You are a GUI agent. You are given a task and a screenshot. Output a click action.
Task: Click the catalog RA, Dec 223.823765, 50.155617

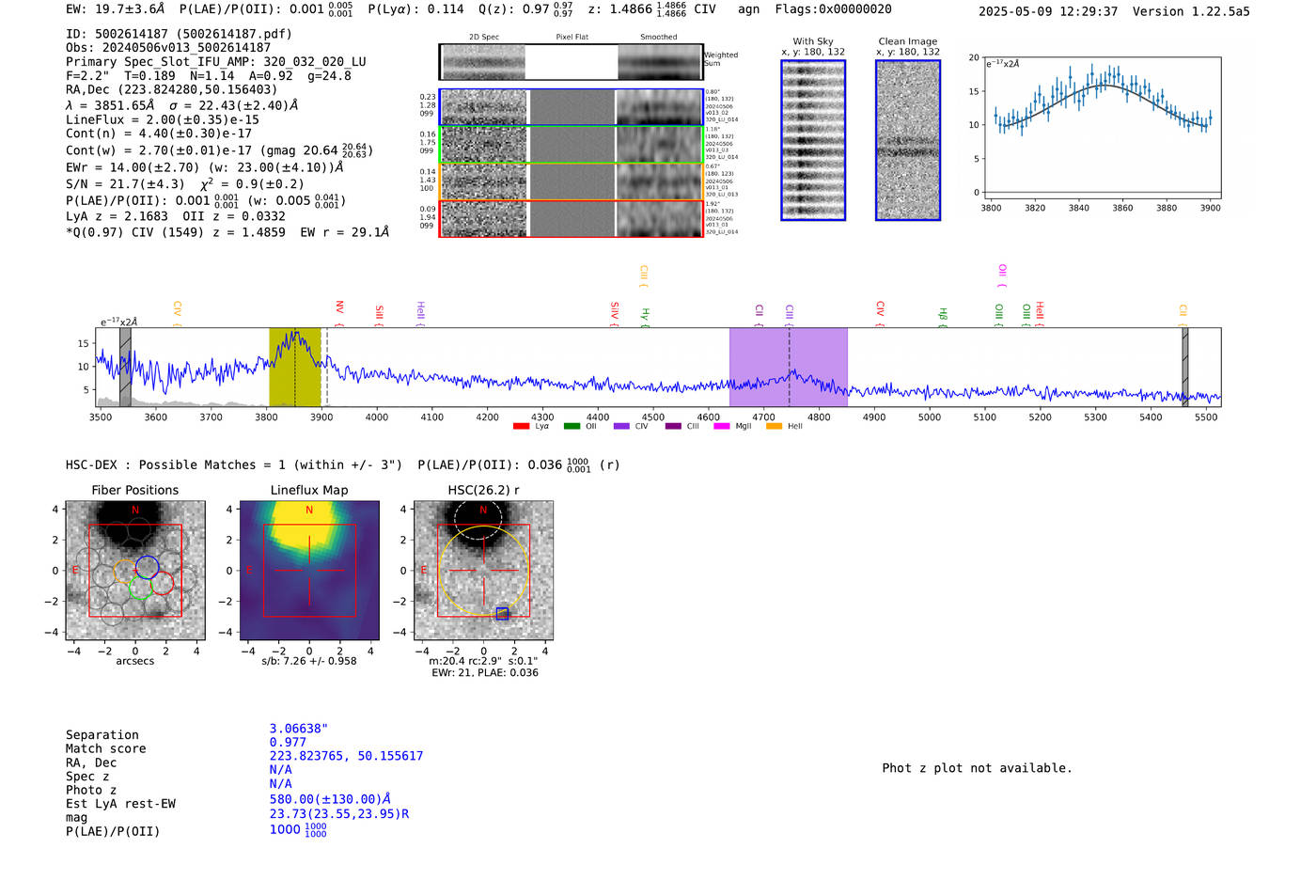pos(346,756)
